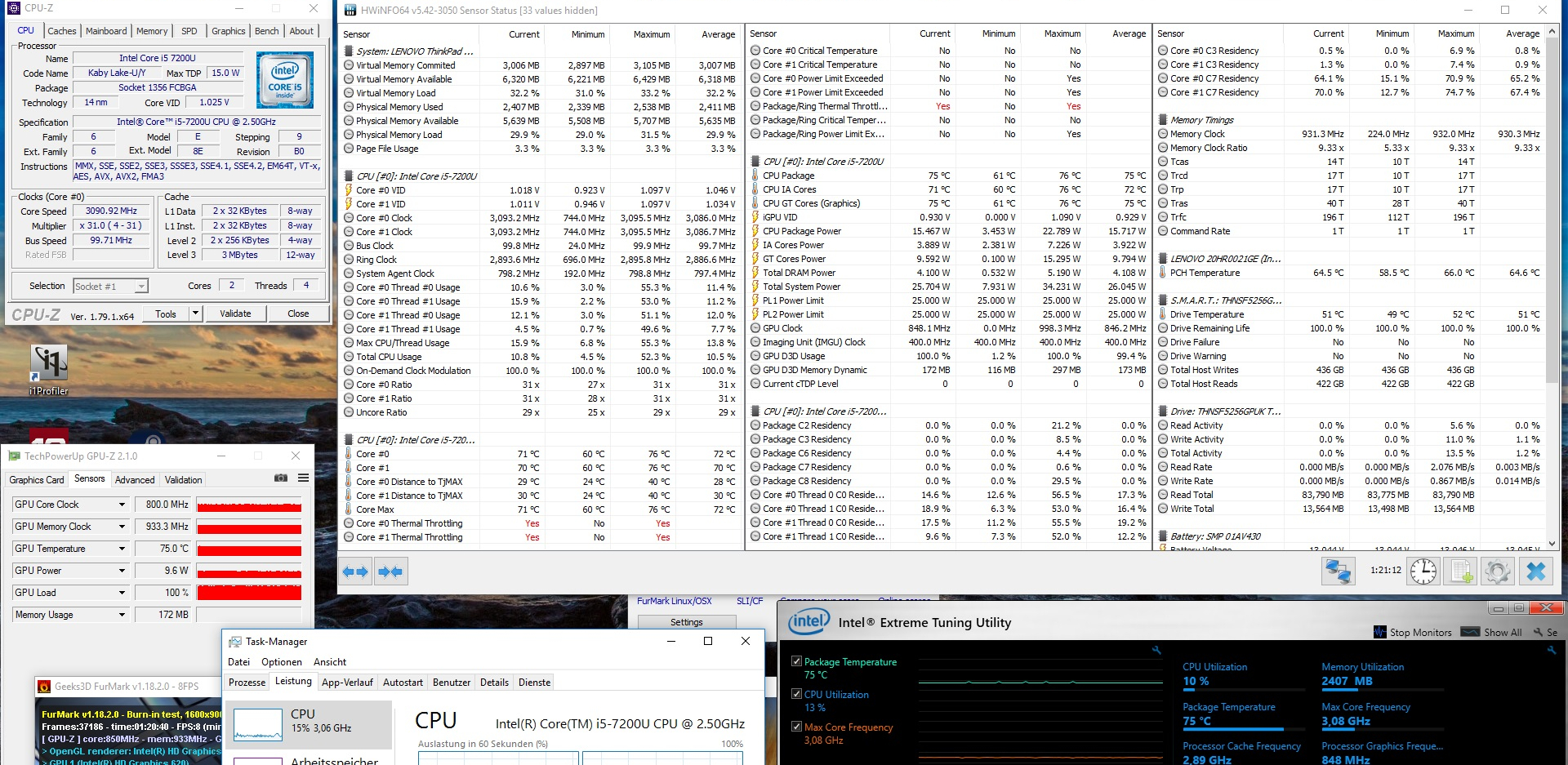Click HWiNFO collapse columns arrows icon
This screenshot has width=1568, height=765.
(x=391, y=572)
